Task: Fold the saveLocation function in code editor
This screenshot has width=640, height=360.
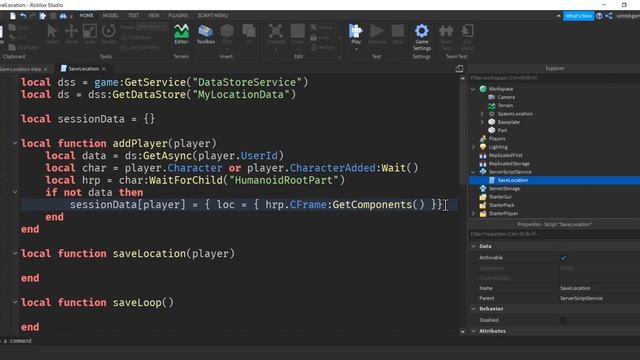Action: [15, 253]
